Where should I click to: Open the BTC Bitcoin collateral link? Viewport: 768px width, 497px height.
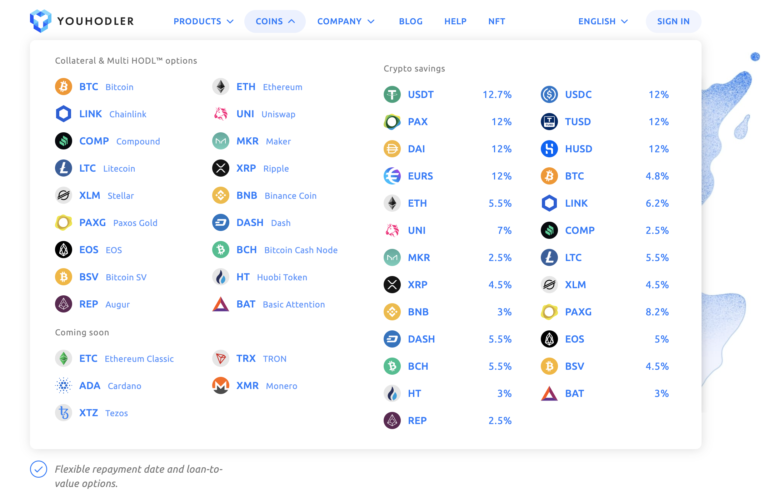point(94,87)
